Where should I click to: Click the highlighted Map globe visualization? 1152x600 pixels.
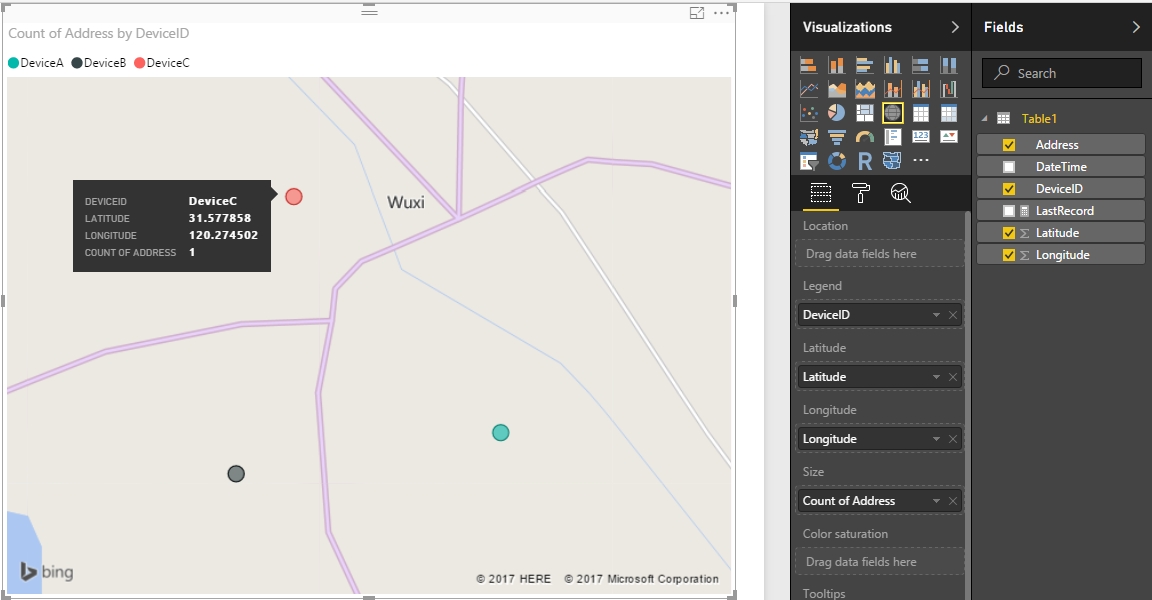coord(893,113)
